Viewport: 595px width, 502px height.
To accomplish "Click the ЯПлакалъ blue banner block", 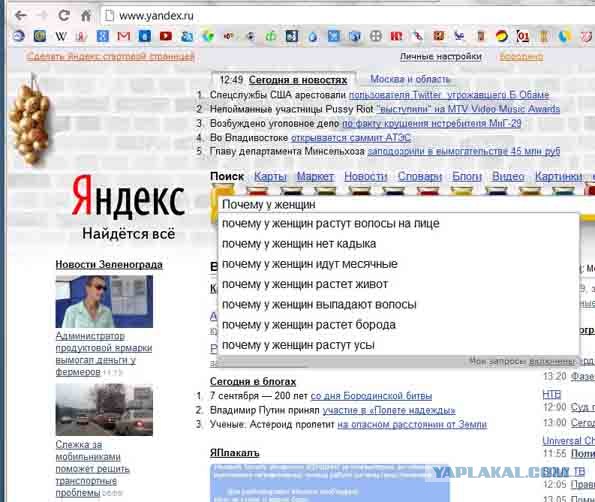I will pyautogui.click(x=329, y=483).
